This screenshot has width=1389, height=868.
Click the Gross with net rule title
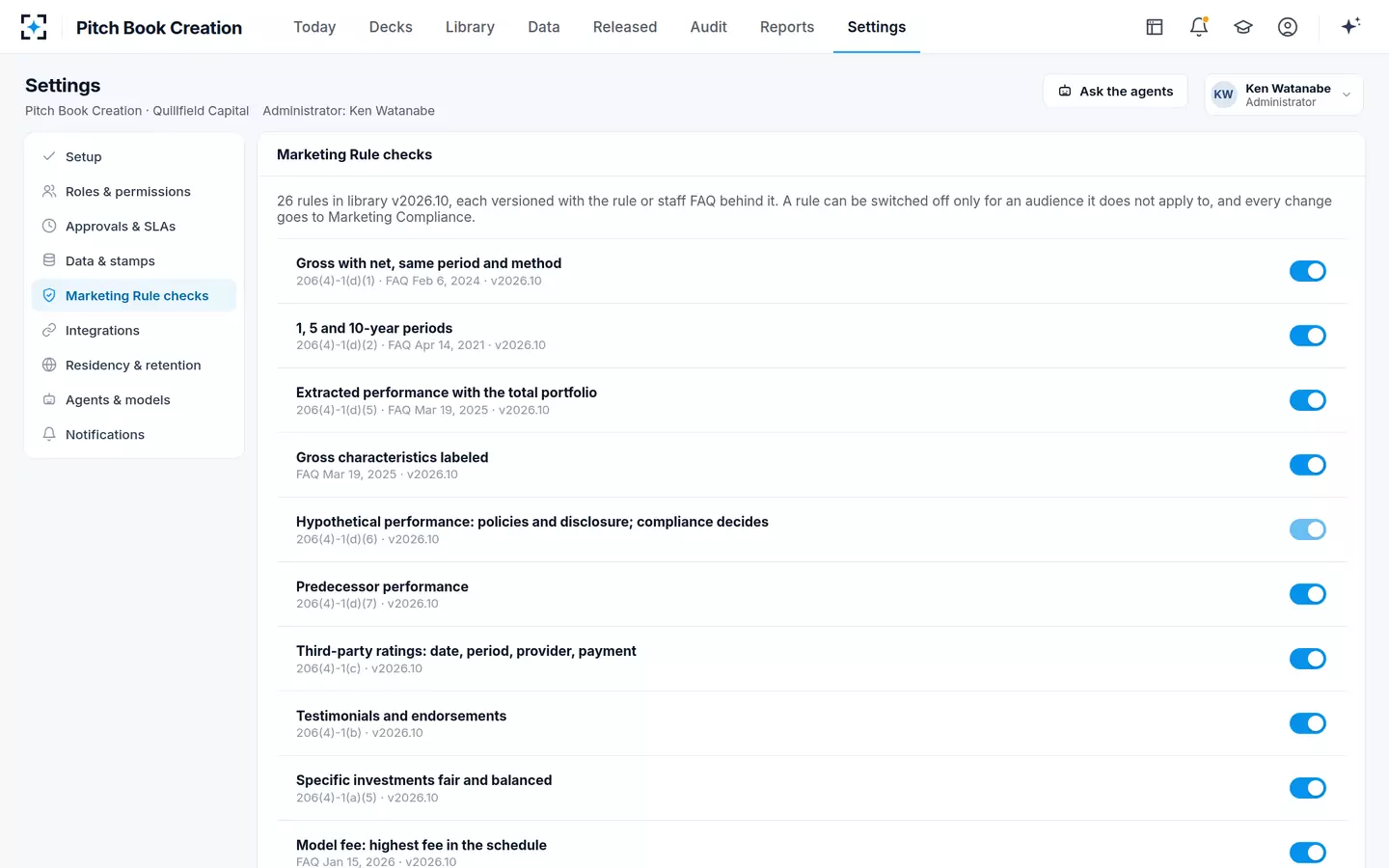428,263
